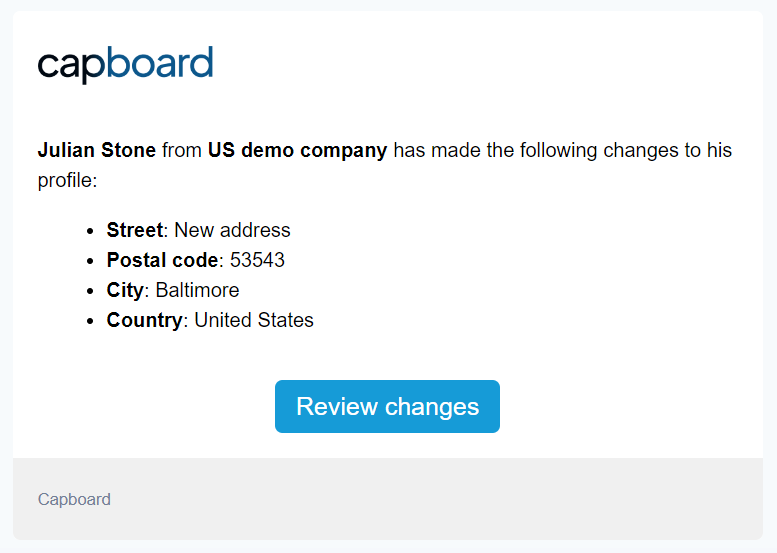This screenshot has width=777, height=553.
Task: Click the word profile: in the message
Action: click(67, 180)
